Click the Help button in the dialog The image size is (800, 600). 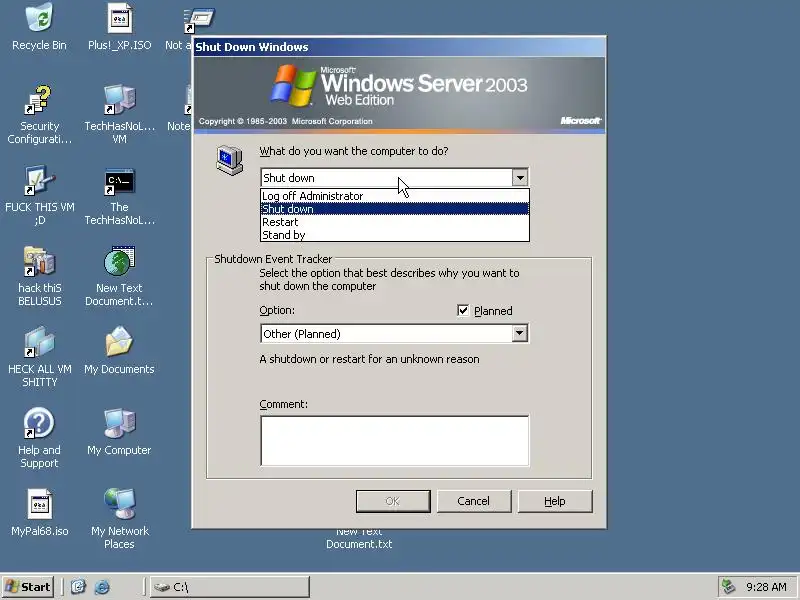coord(555,501)
